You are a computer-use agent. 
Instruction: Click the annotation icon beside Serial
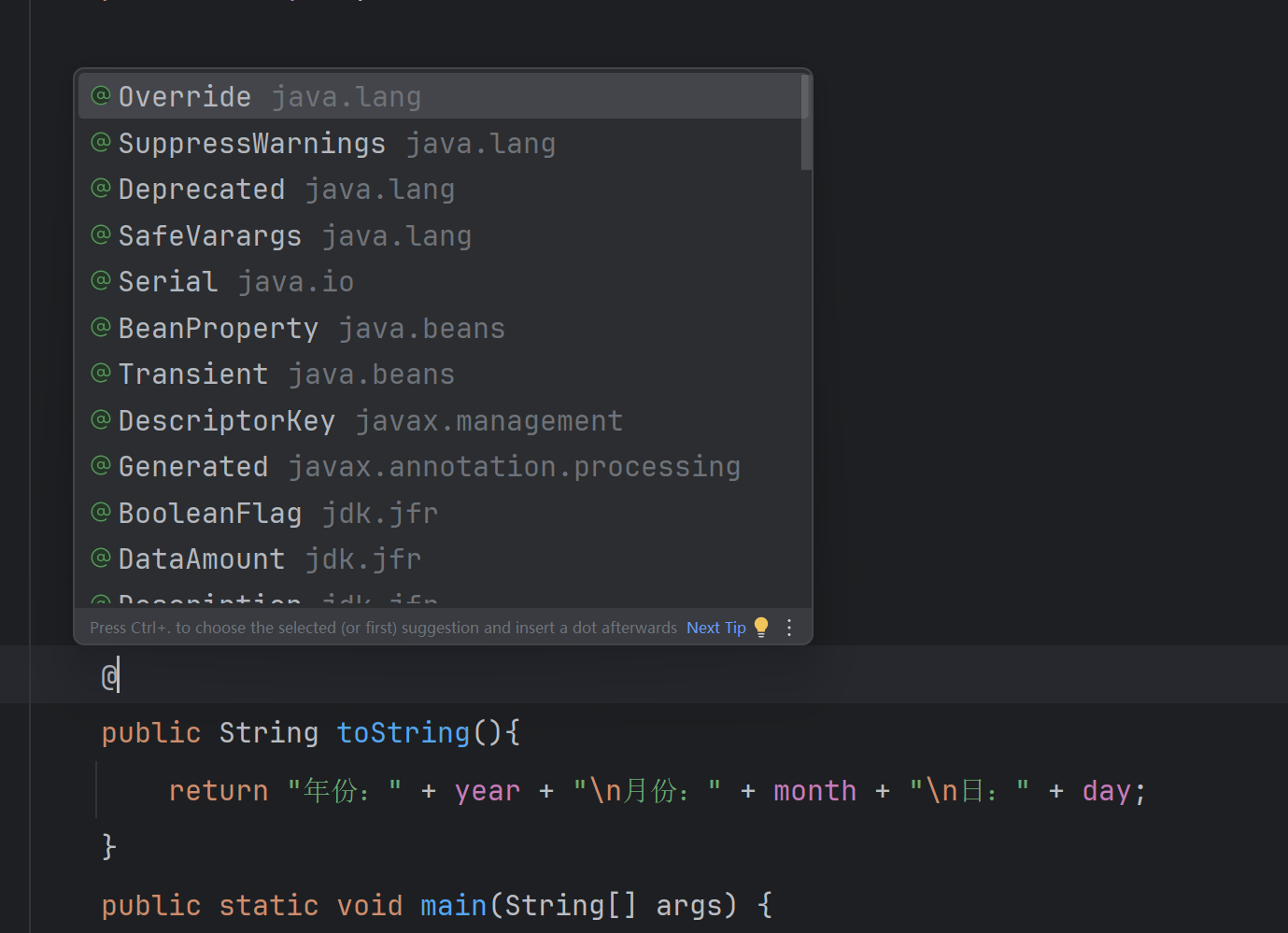click(x=101, y=280)
